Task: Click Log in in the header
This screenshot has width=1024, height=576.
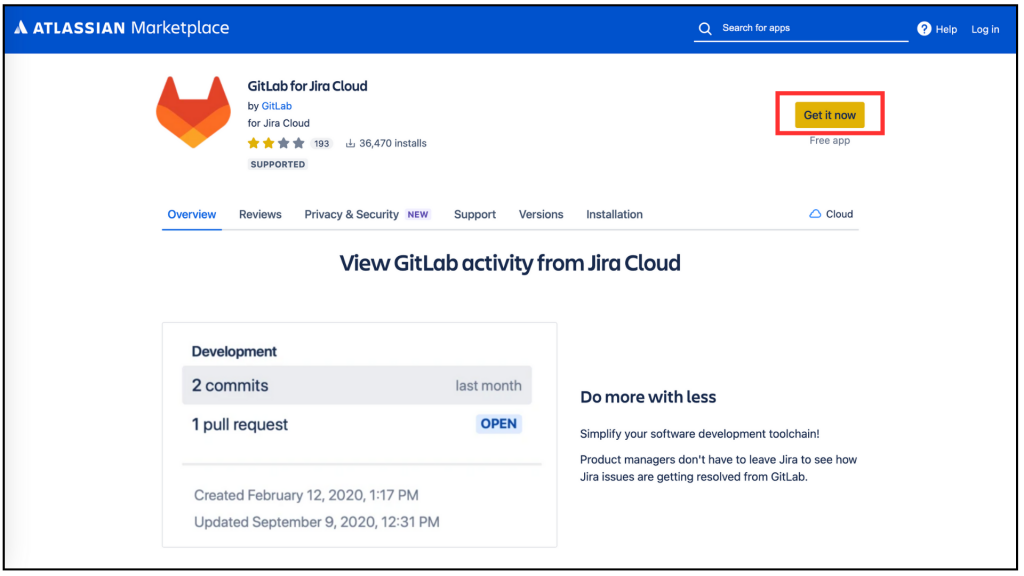Action: click(985, 29)
